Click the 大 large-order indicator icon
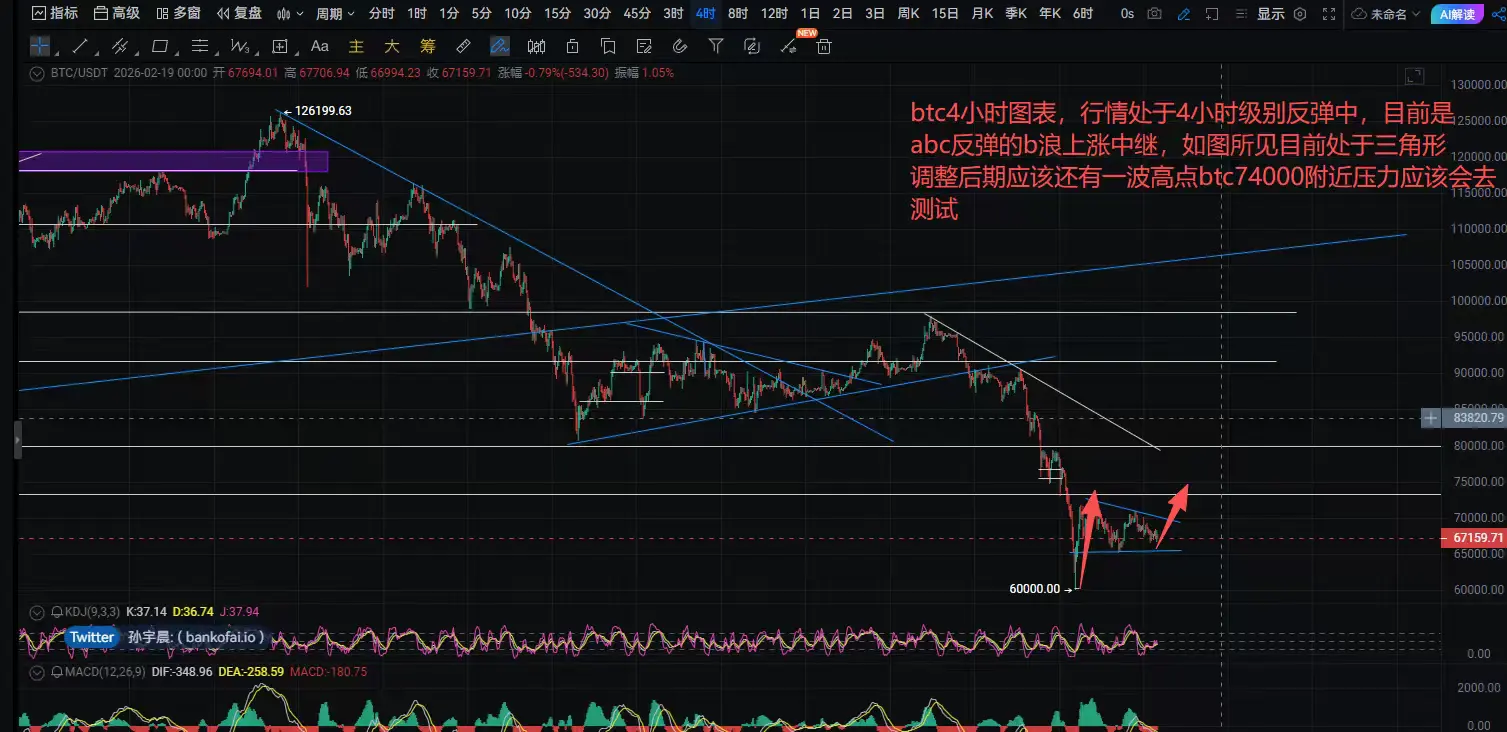The image size is (1507, 732). click(x=392, y=46)
